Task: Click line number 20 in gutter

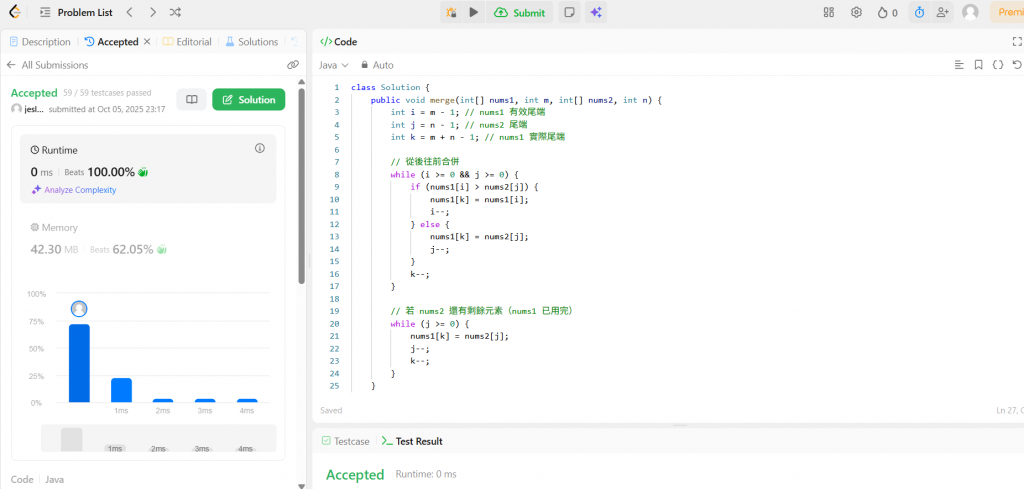Action: point(335,323)
